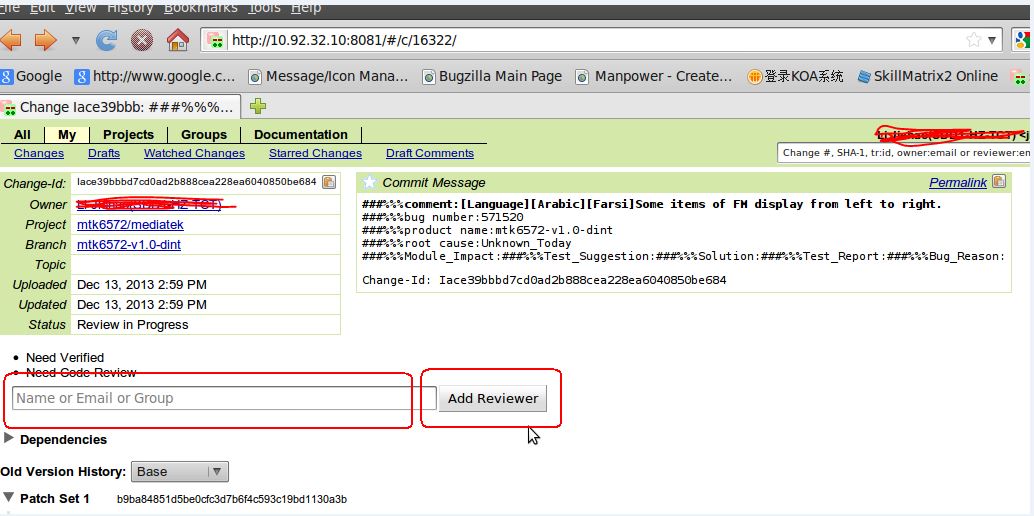1034x516 pixels.
Task: Collapse the Patch Set 1 section
Action: click(x=9, y=497)
